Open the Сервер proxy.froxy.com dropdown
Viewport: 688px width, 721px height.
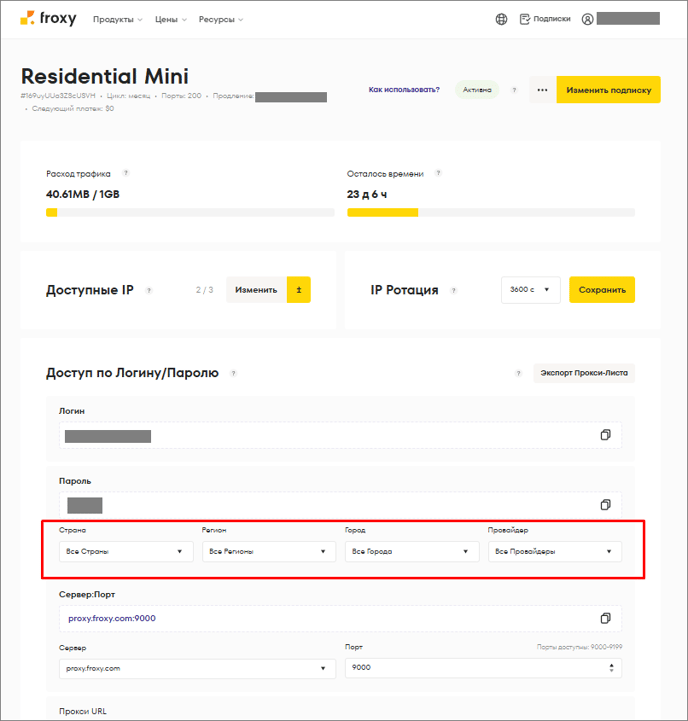197,669
